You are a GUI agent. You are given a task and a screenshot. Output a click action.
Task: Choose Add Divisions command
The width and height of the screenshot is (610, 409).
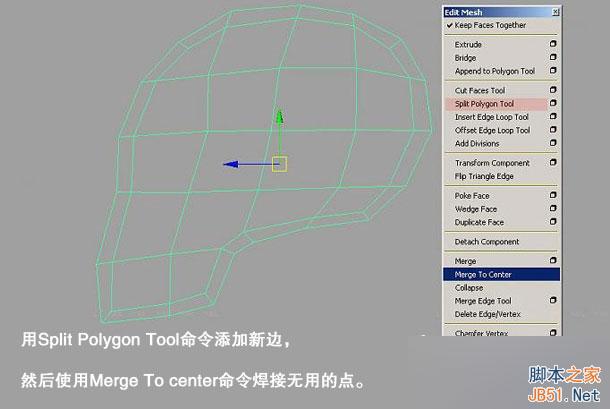[x=477, y=144]
